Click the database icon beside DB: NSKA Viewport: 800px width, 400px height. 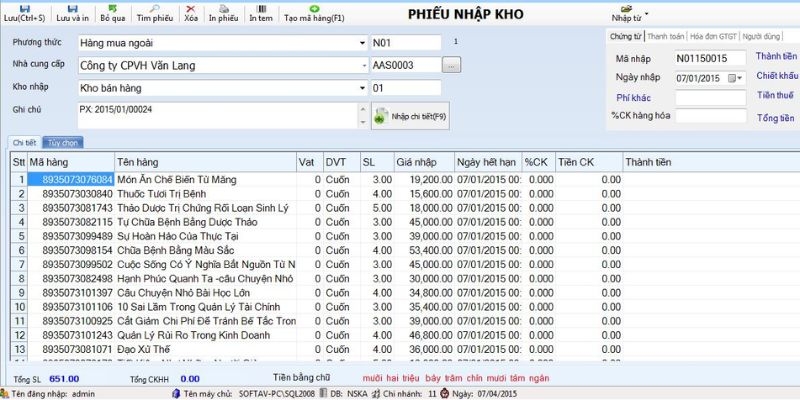[323, 394]
